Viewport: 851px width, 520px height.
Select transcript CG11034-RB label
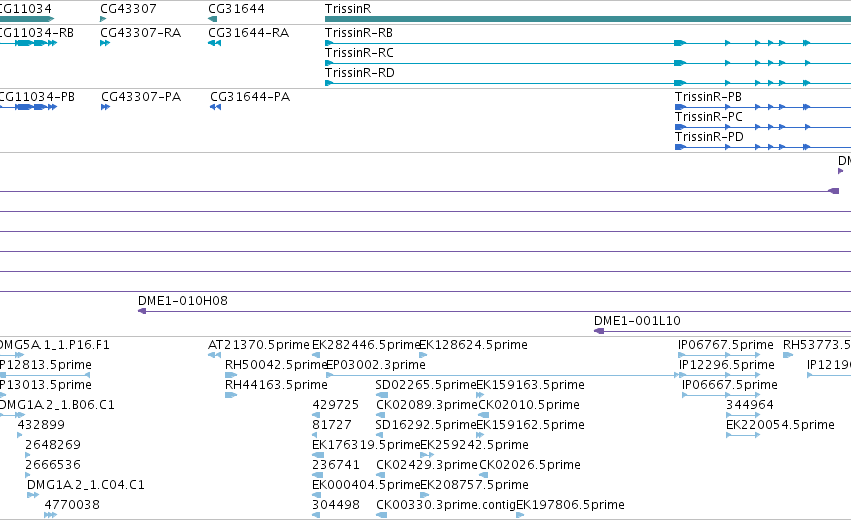pyautogui.click(x=36, y=33)
